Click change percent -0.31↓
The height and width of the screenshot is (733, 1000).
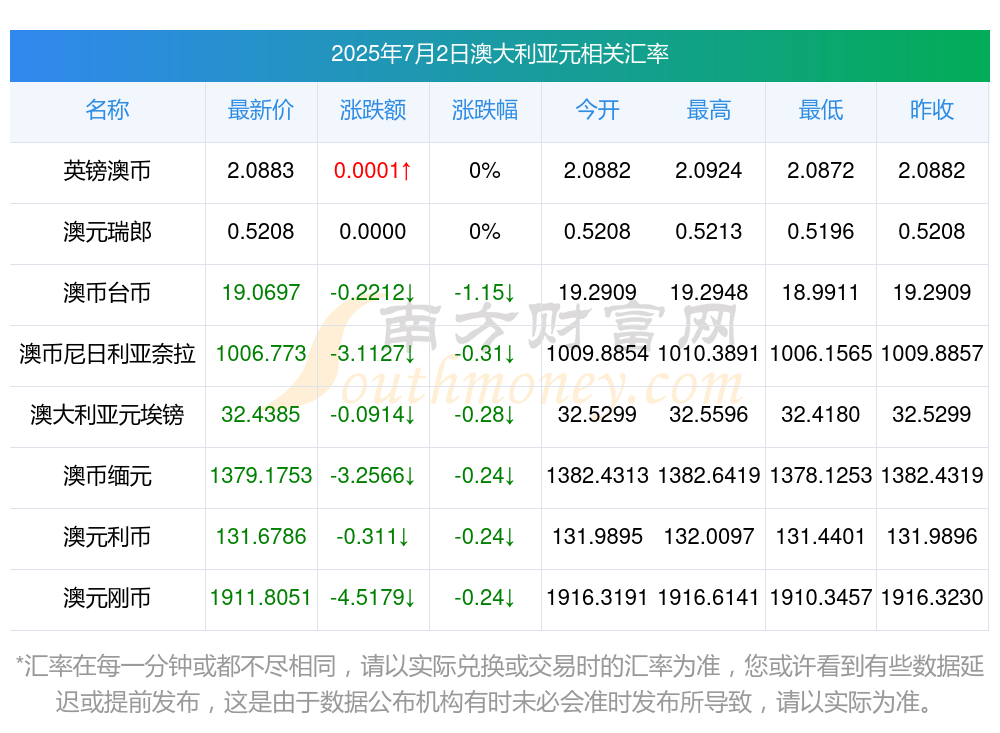pyautogui.click(x=485, y=353)
